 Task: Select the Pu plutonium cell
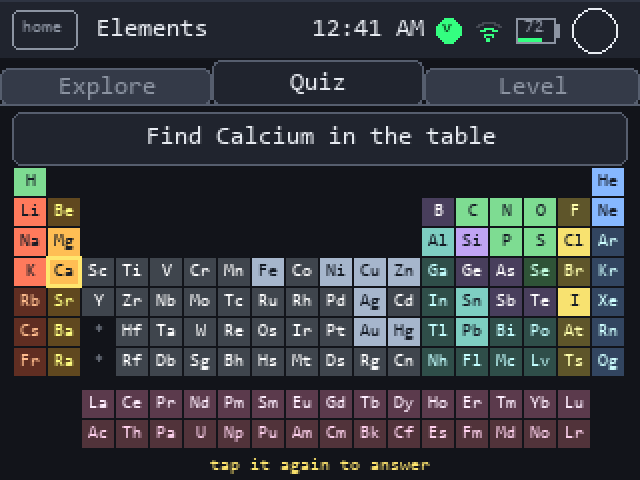pyautogui.click(x=268, y=434)
